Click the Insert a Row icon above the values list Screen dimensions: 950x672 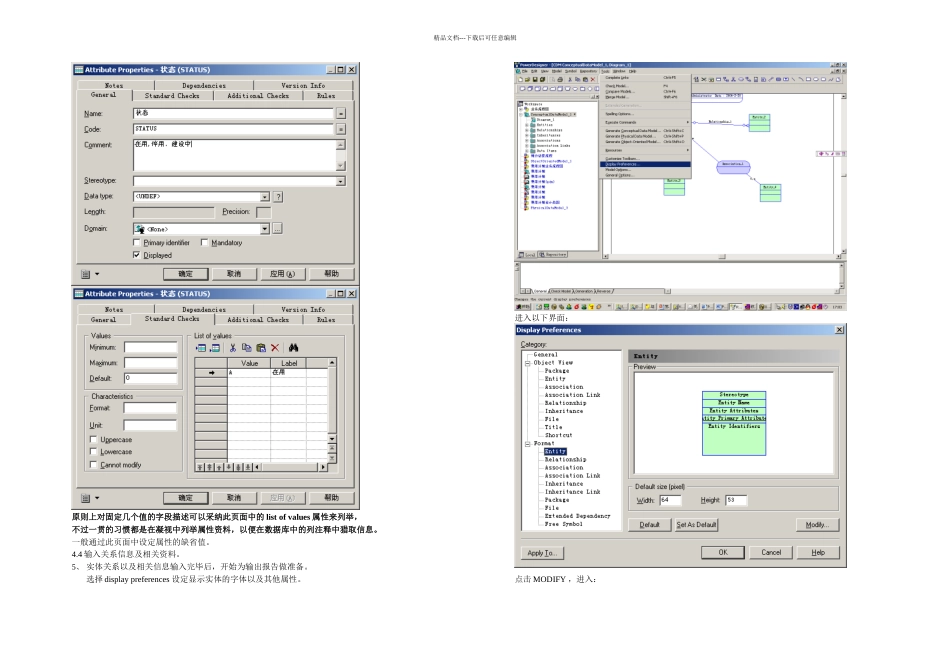tap(201, 348)
